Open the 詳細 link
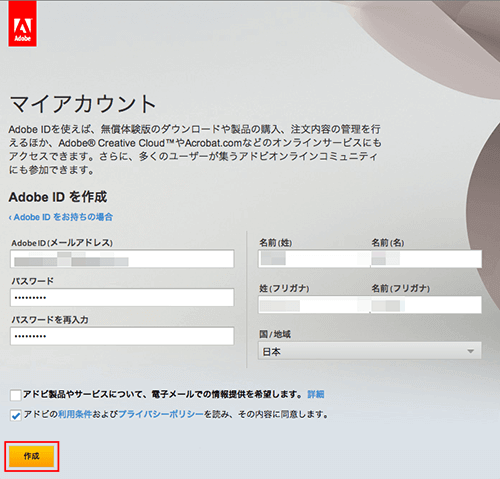The height and width of the screenshot is (479, 500). pos(316,394)
